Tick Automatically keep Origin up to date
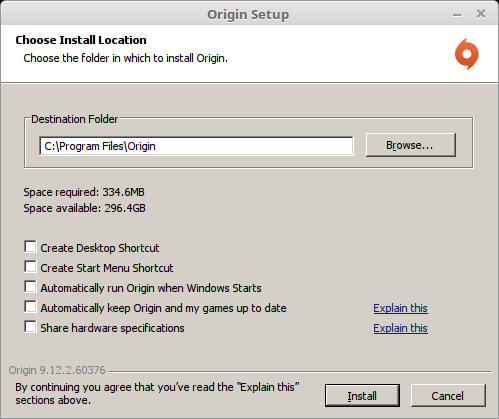This screenshot has height=419, width=499. pos(30,307)
